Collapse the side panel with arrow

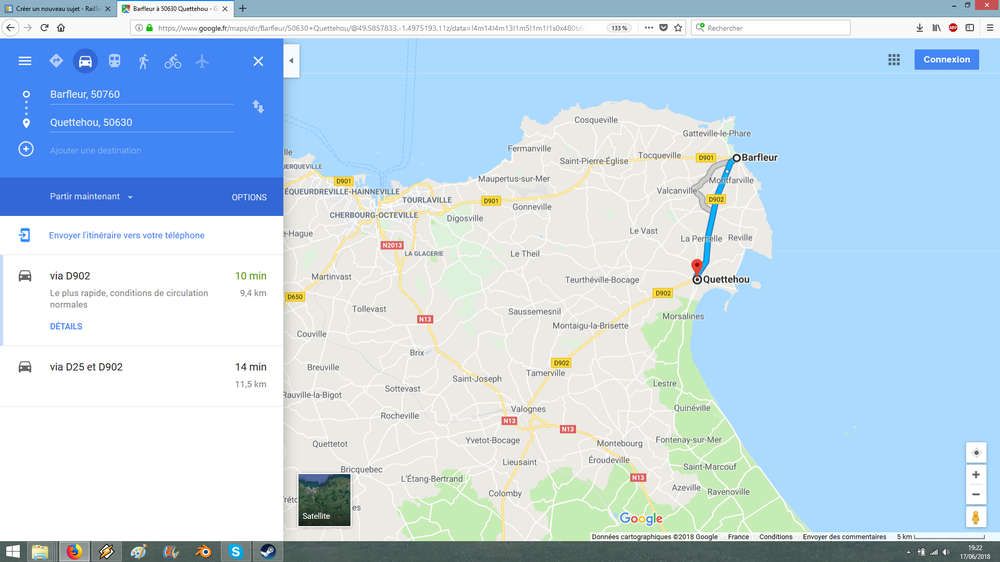click(291, 61)
